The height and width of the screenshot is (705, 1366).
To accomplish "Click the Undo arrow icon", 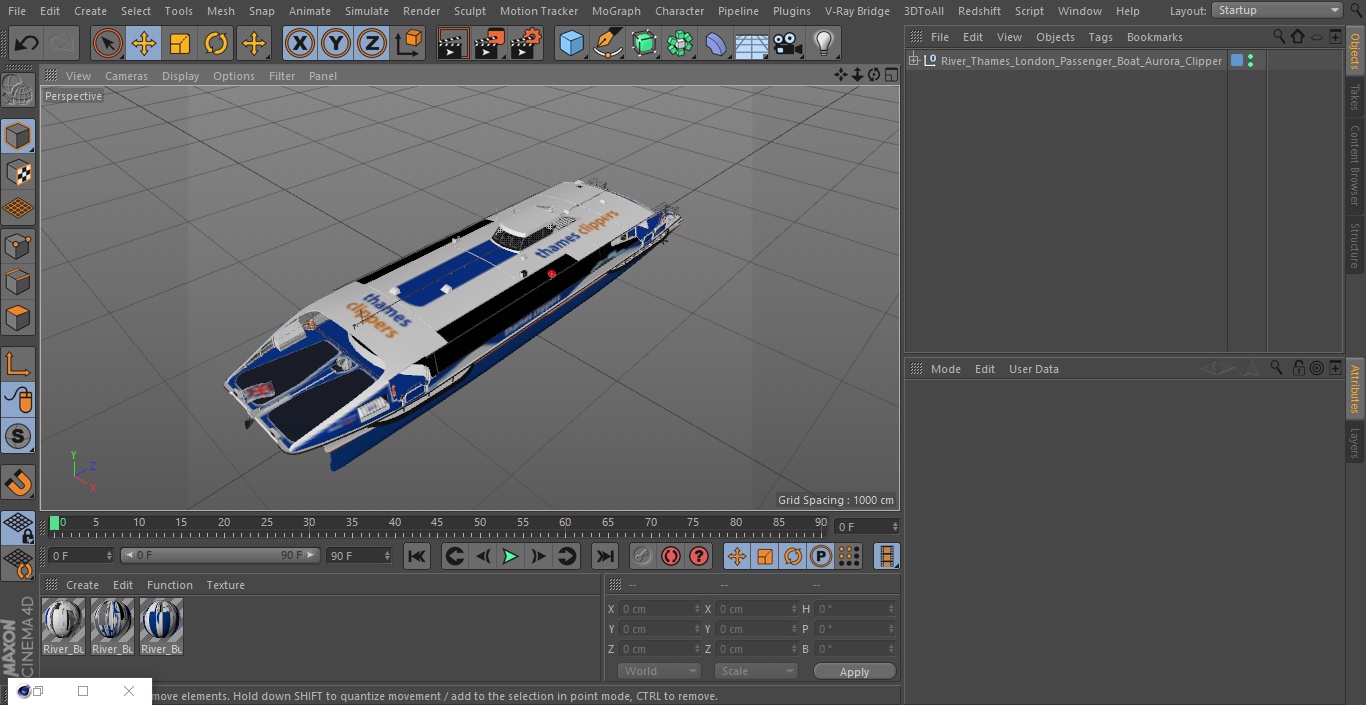I will (x=27, y=43).
